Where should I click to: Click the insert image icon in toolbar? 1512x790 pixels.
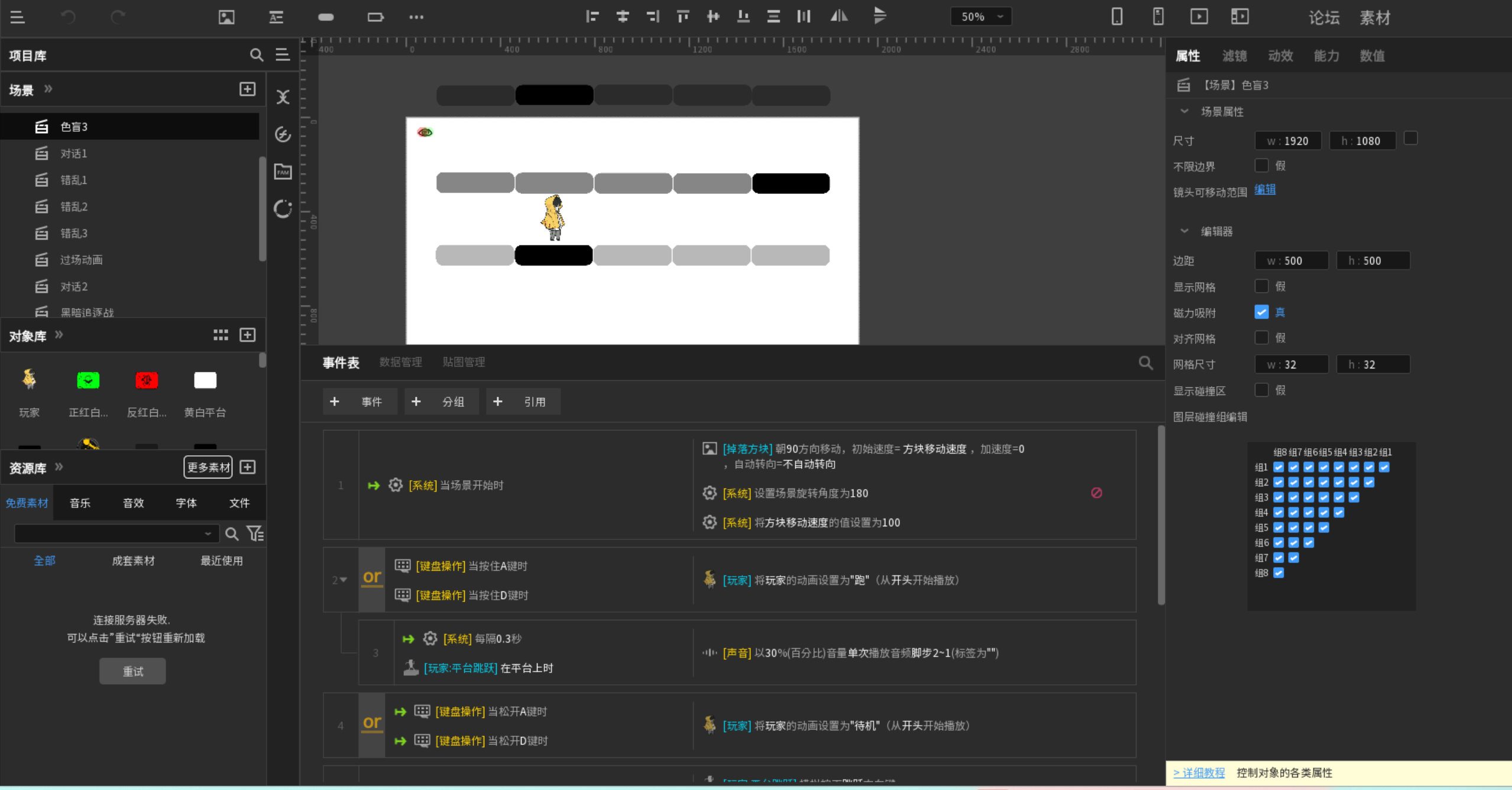[226, 17]
